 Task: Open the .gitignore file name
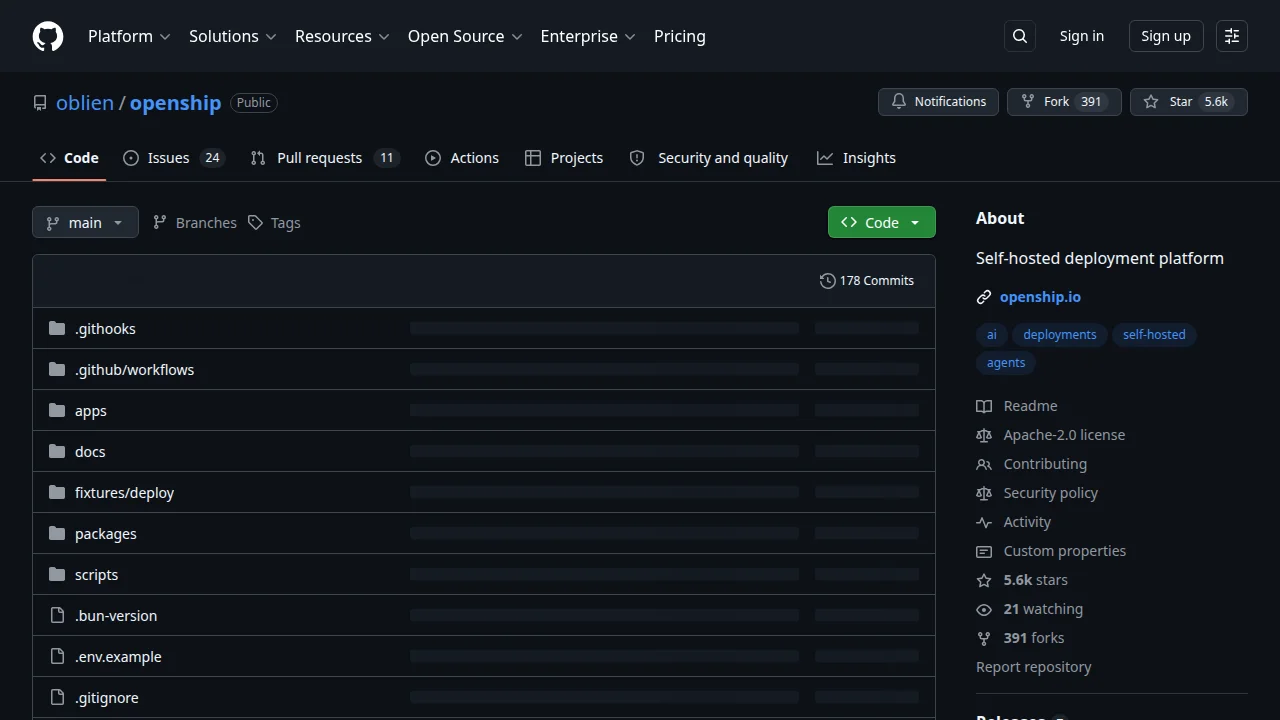pyautogui.click(x=107, y=698)
